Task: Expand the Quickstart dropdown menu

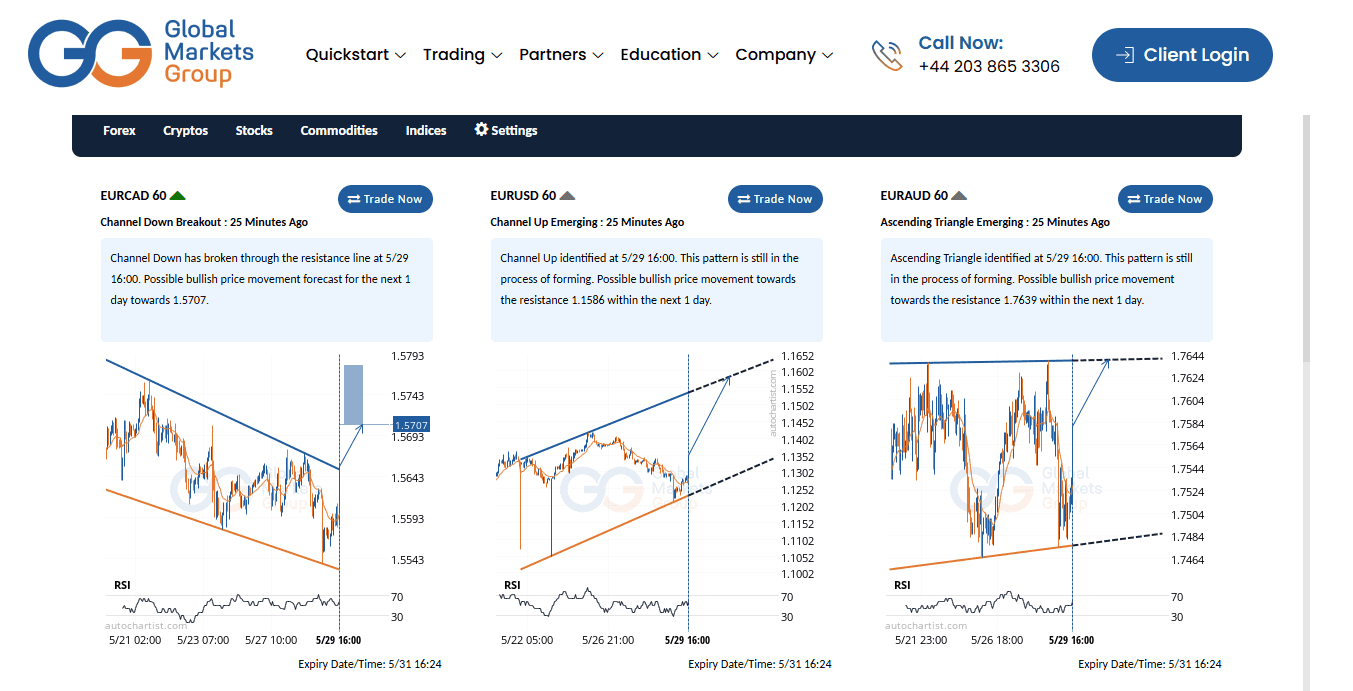Action: click(356, 55)
